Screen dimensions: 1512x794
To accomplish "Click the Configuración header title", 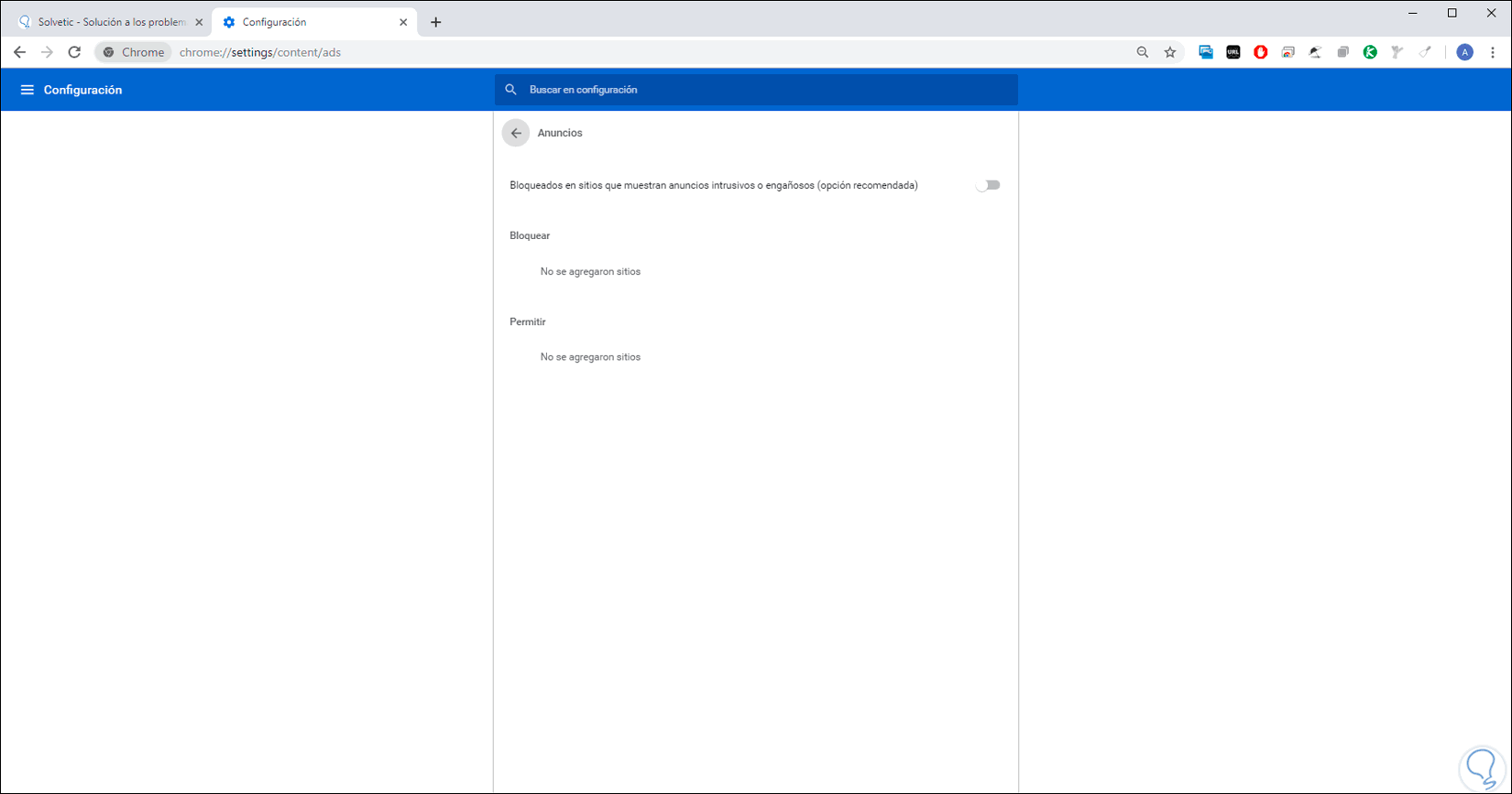I will [82, 90].
